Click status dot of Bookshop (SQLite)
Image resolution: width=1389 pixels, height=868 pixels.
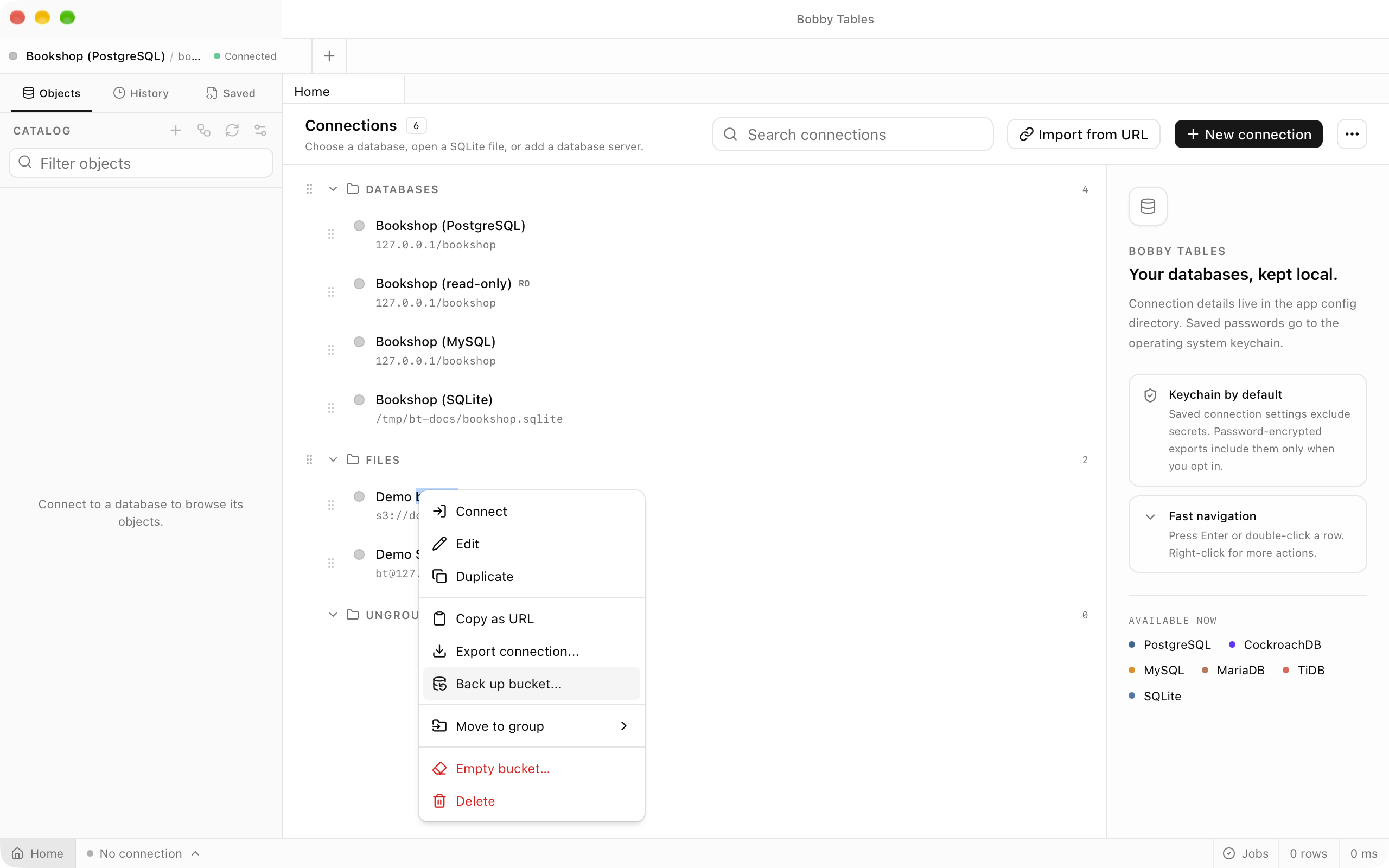tap(359, 400)
